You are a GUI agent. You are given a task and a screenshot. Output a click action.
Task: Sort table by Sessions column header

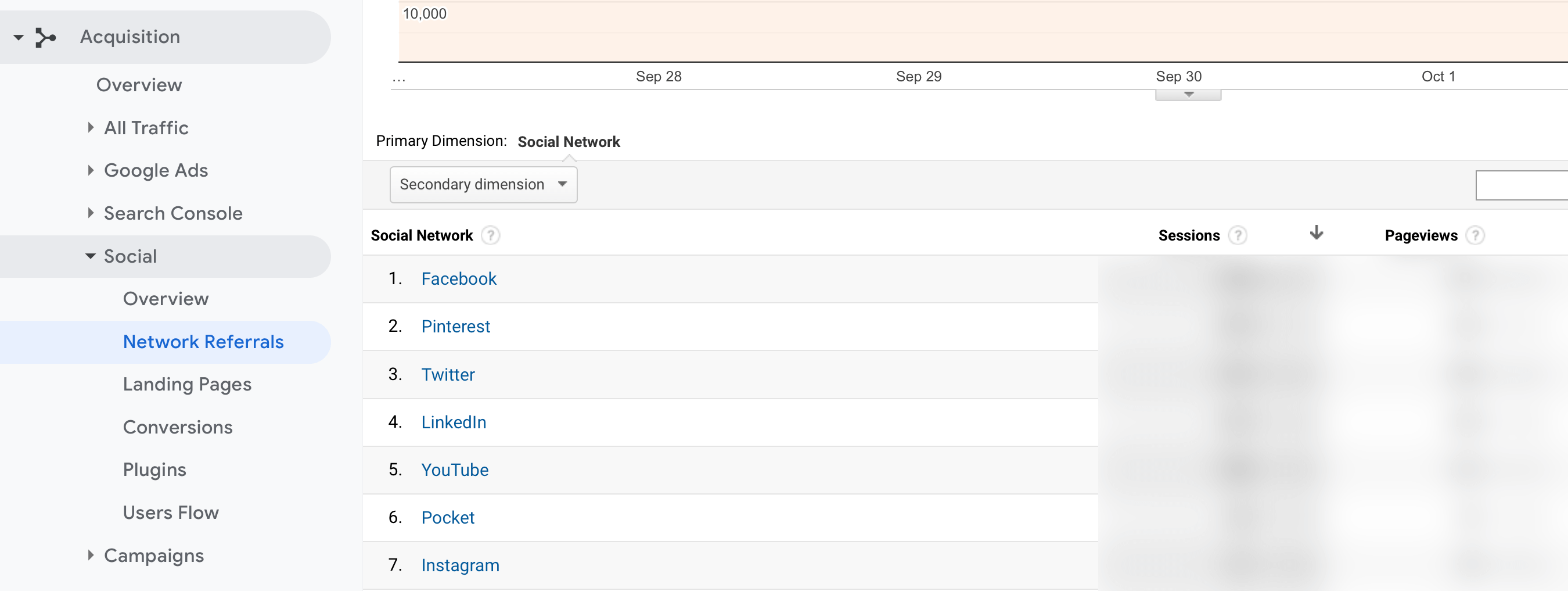[x=1189, y=235]
